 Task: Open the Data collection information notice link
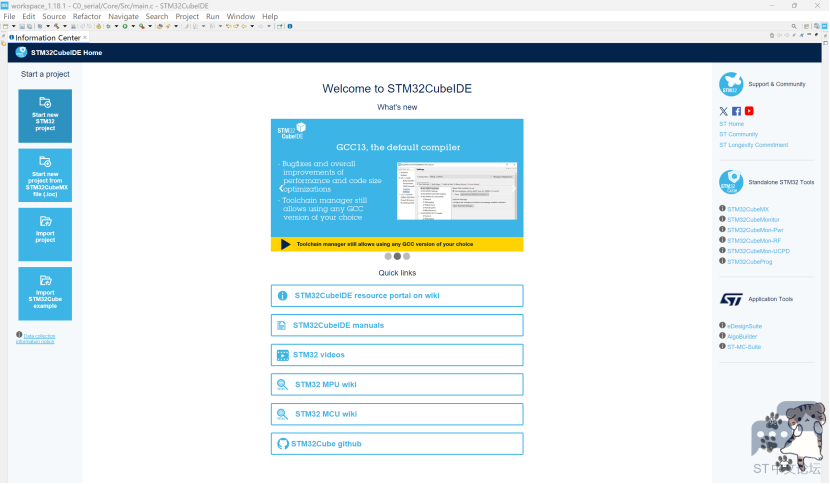pyautogui.click(x=36, y=338)
